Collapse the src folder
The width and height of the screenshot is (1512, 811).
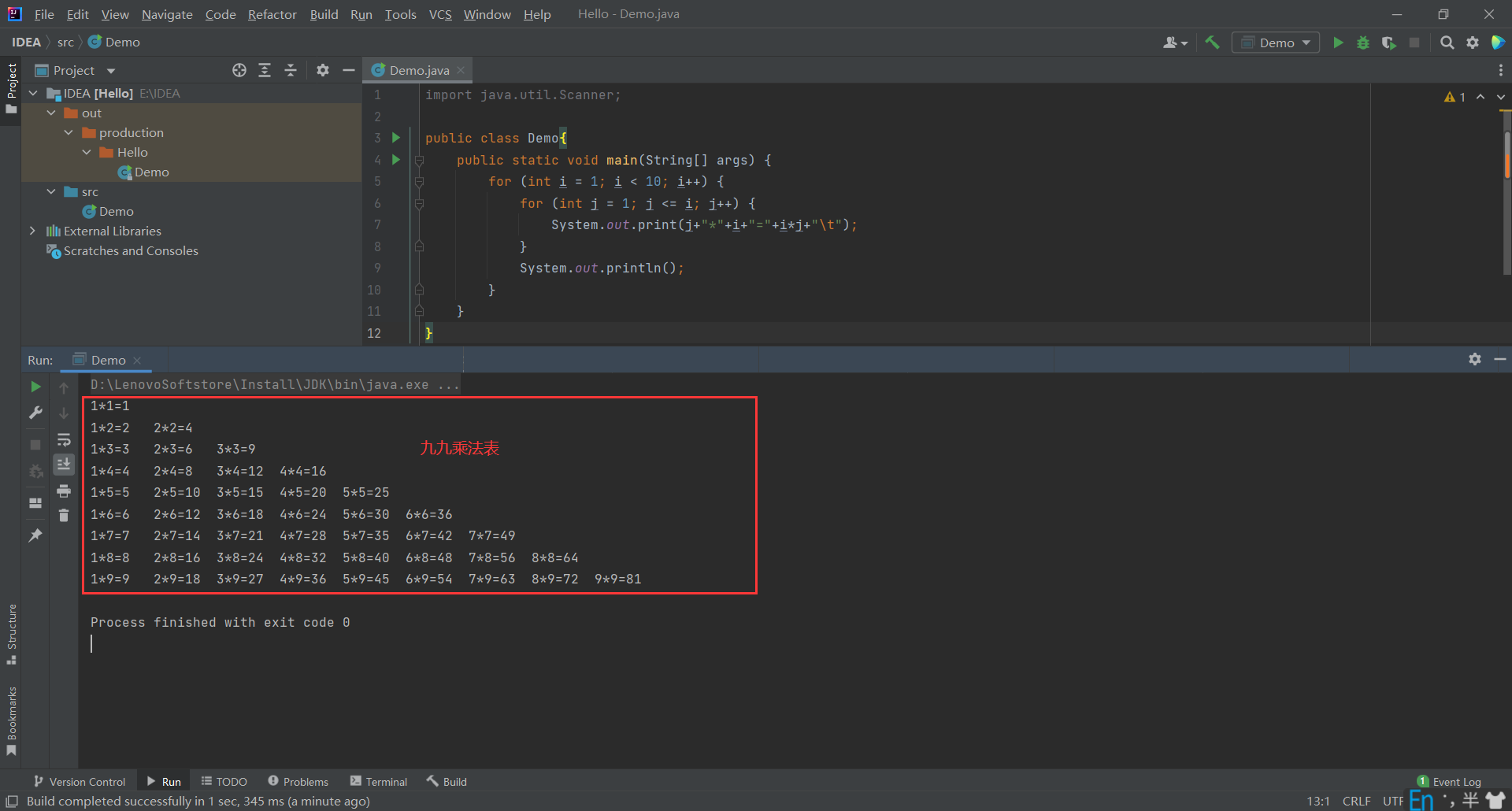tap(51, 191)
